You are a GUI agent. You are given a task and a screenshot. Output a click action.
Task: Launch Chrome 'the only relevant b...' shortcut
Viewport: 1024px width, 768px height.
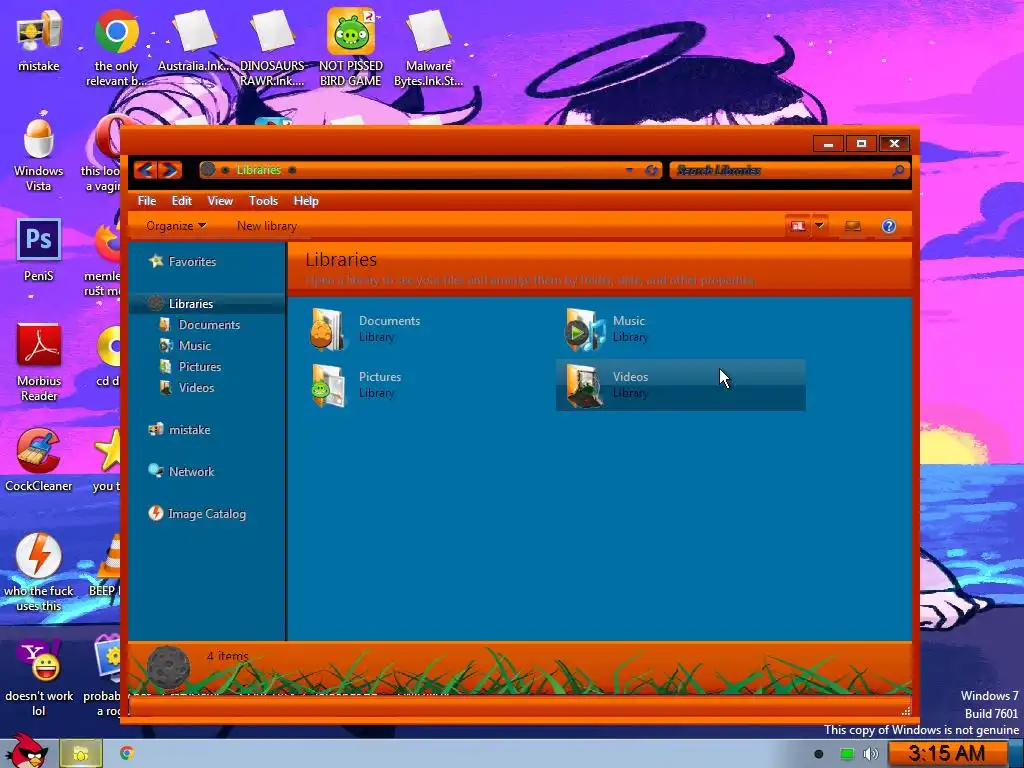(116, 47)
